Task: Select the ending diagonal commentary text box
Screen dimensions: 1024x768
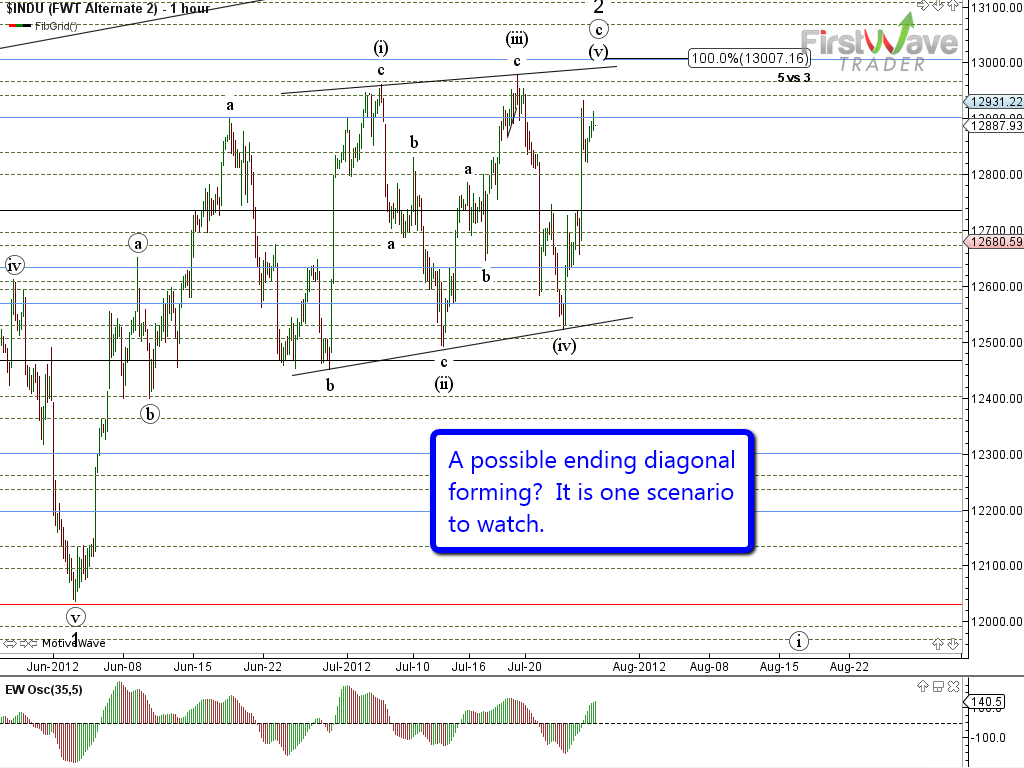Action: pos(591,491)
